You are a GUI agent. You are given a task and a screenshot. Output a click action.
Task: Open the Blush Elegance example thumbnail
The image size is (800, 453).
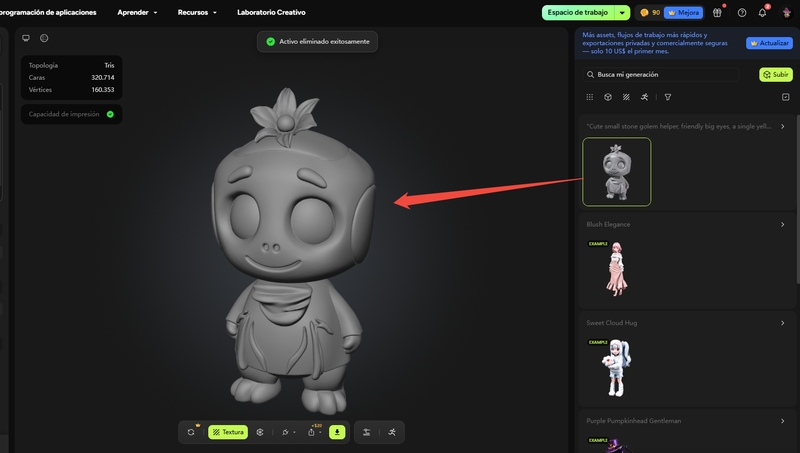(617, 268)
